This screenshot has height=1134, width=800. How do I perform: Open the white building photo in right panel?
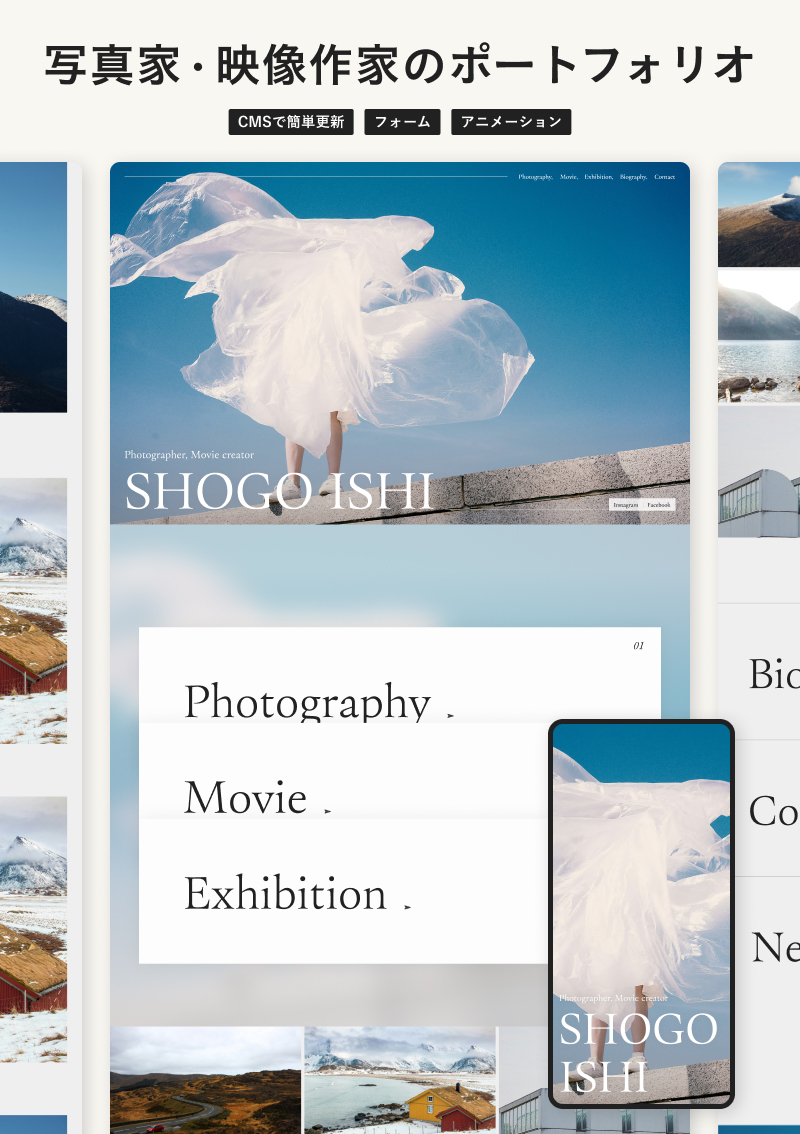pos(759,471)
